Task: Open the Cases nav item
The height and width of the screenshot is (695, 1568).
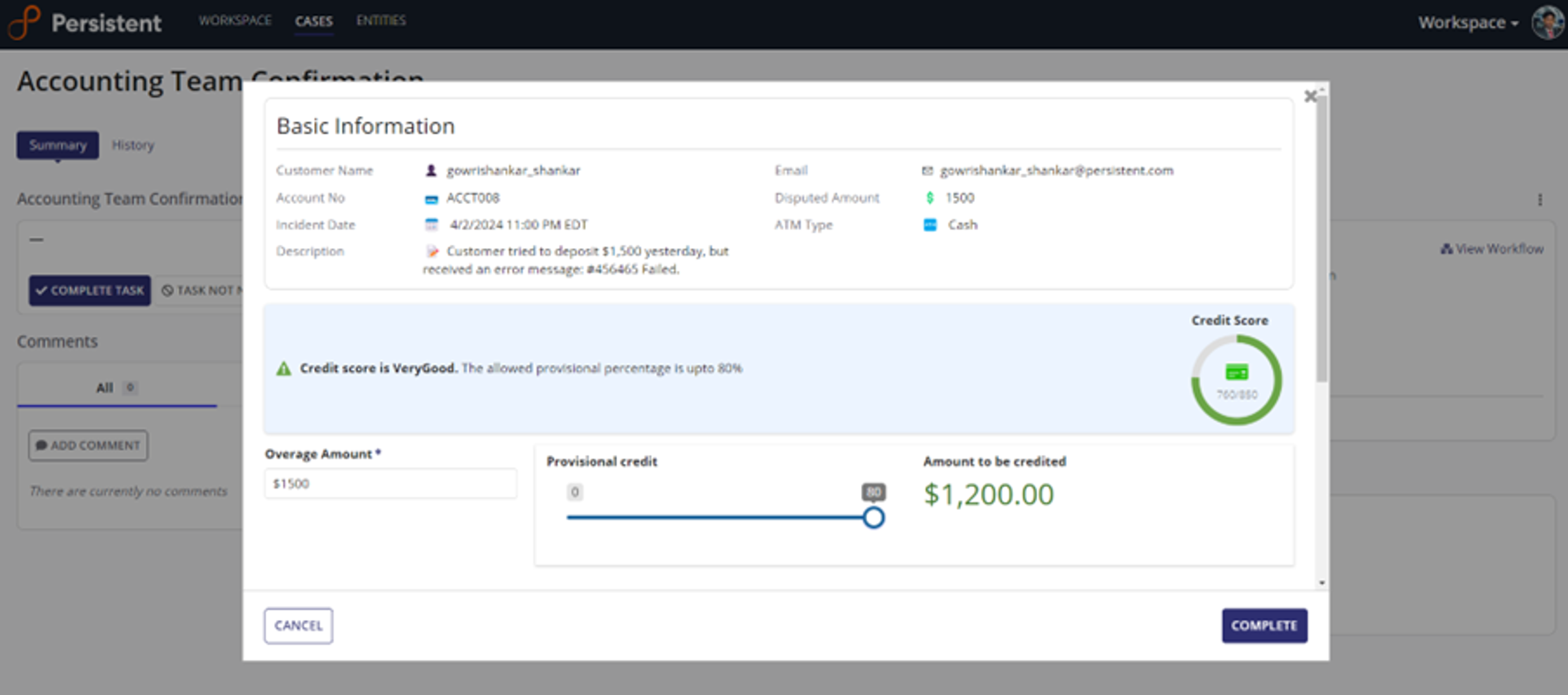Action: (x=314, y=21)
